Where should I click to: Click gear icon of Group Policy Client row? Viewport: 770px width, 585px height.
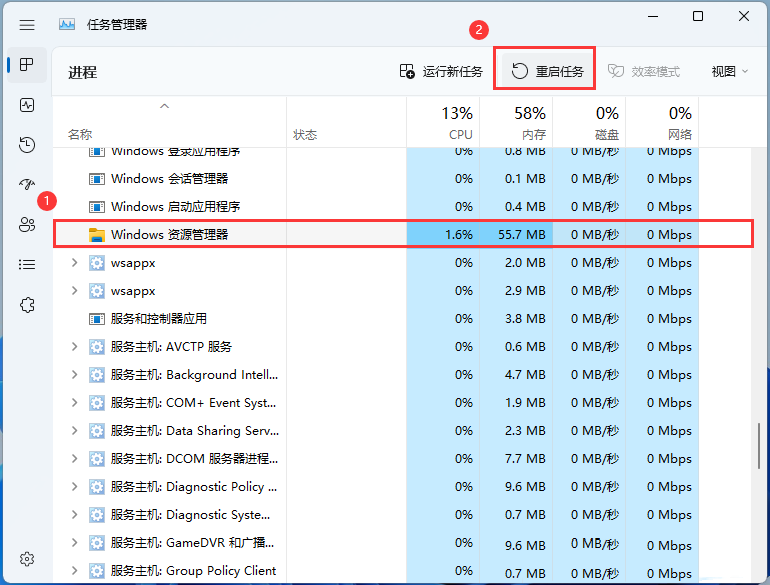[97, 571]
